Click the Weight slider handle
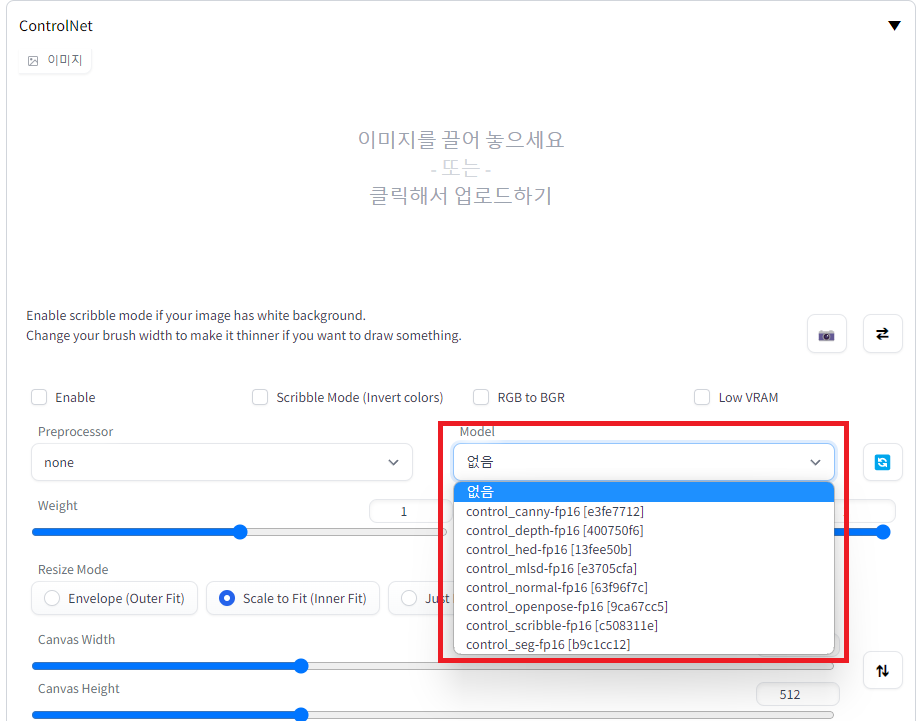The width and height of the screenshot is (922, 721). (x=239, y=532)
